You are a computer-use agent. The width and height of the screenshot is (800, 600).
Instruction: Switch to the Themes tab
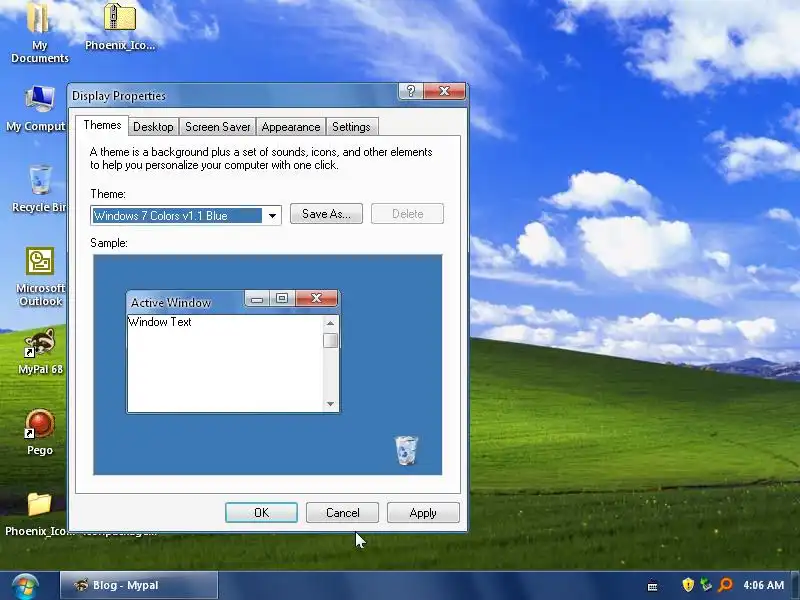(x=102, y=126)
